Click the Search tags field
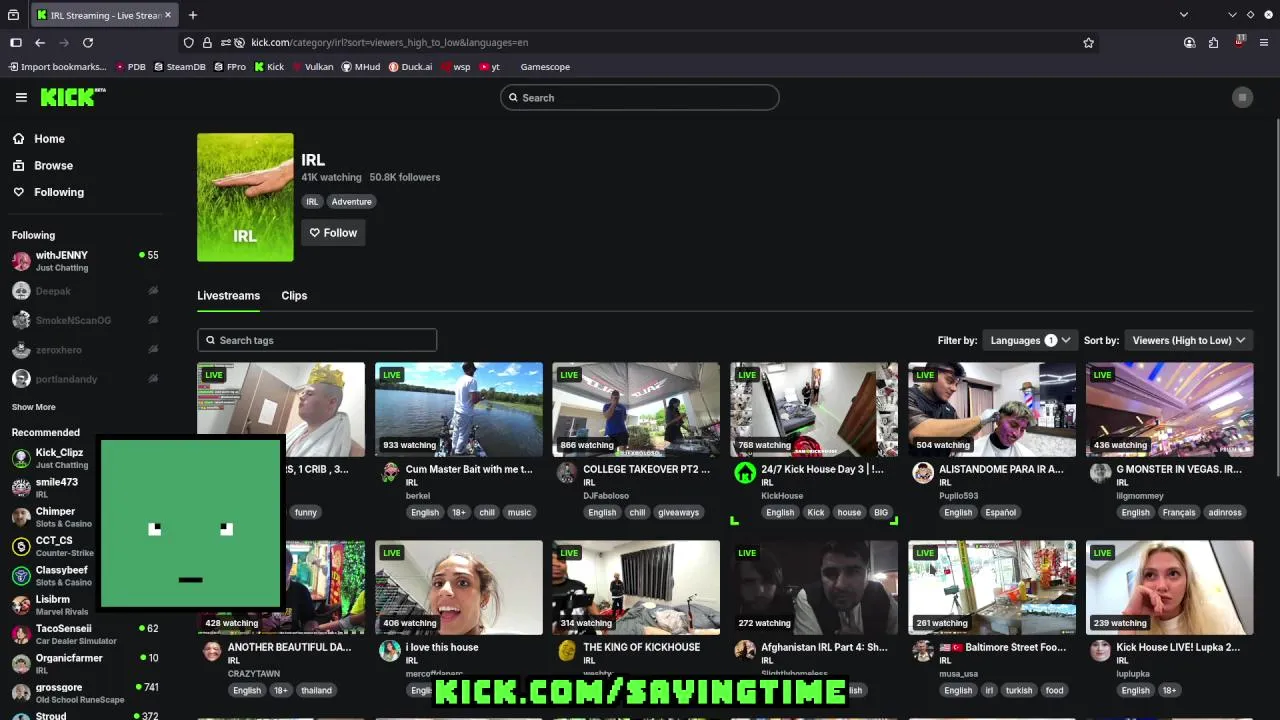1280x720 pixels. pos(317,340)
